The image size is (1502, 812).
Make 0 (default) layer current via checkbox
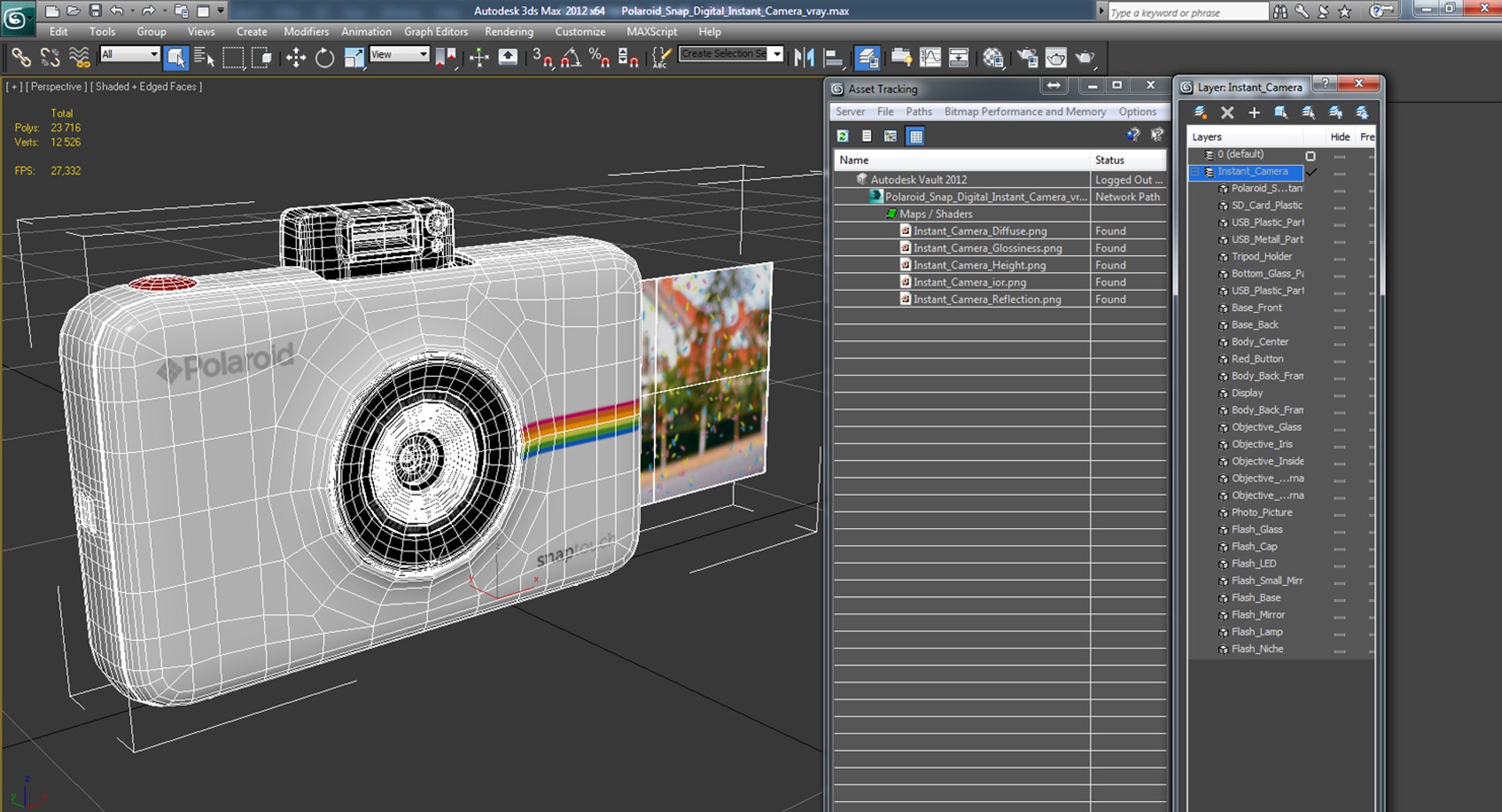(1311, 155)
